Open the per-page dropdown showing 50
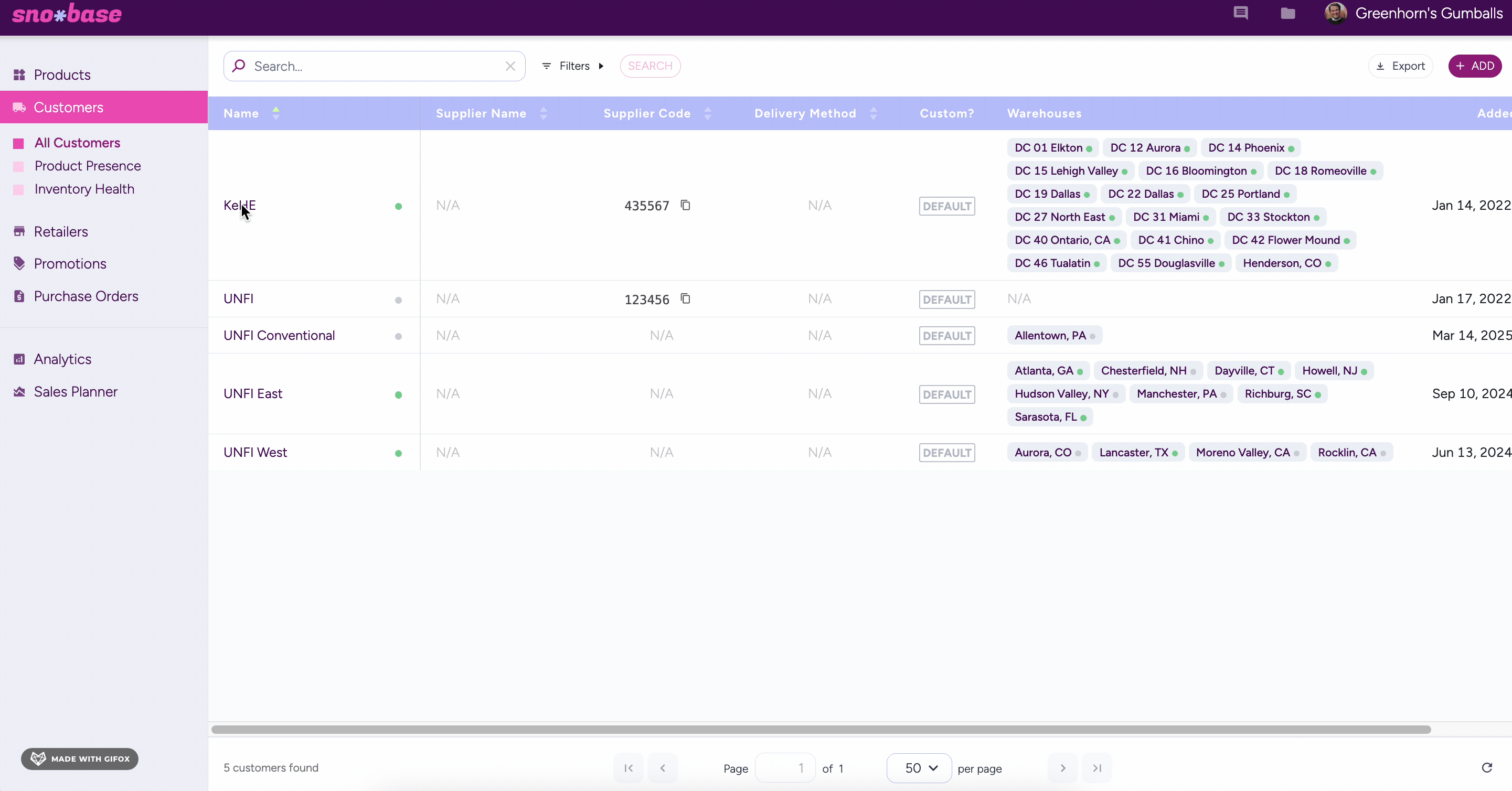 919,767
